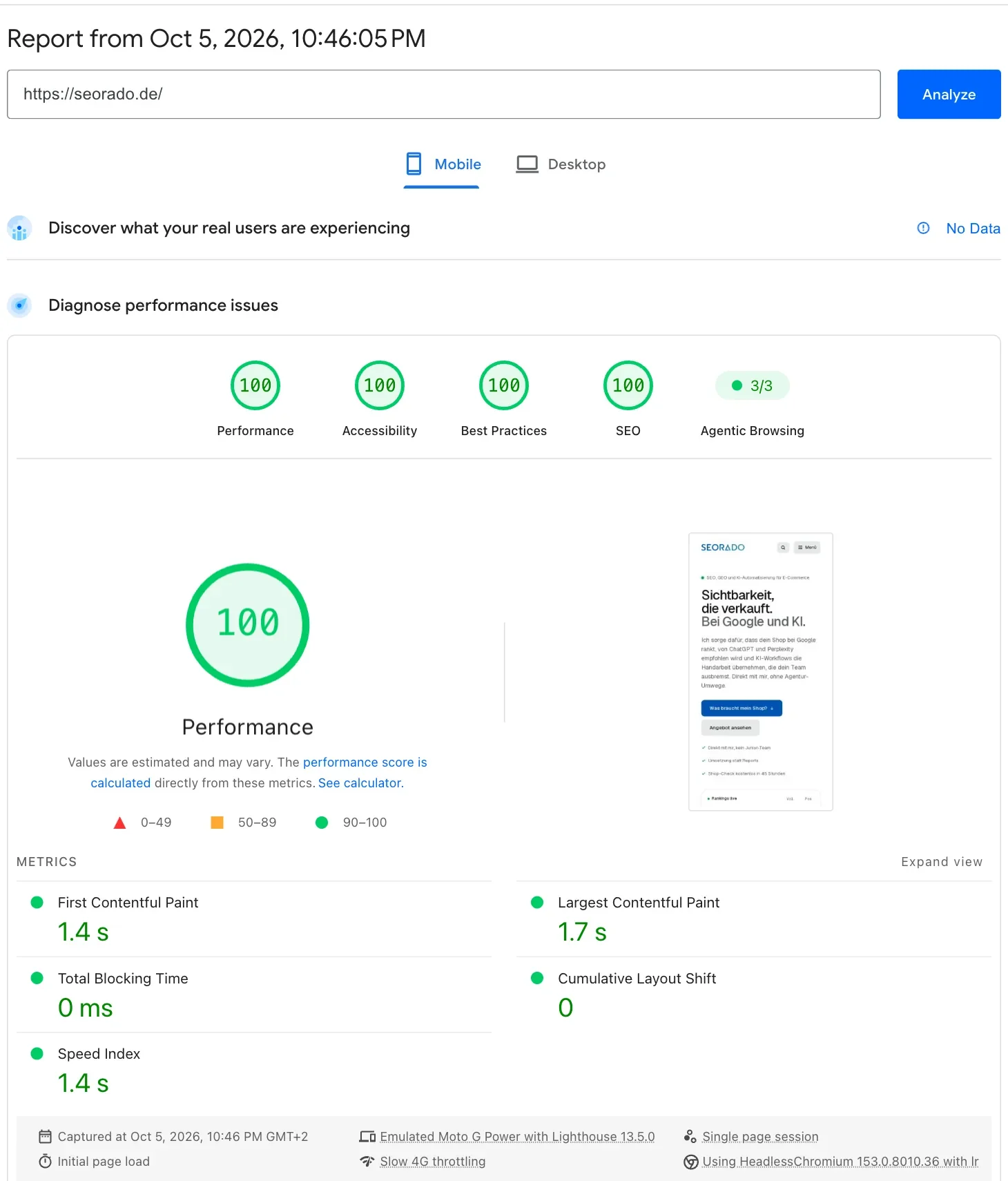Click the Using HeadlessChromium text
Viewport: 1008px width, 1181px height.
(840, 1162)
